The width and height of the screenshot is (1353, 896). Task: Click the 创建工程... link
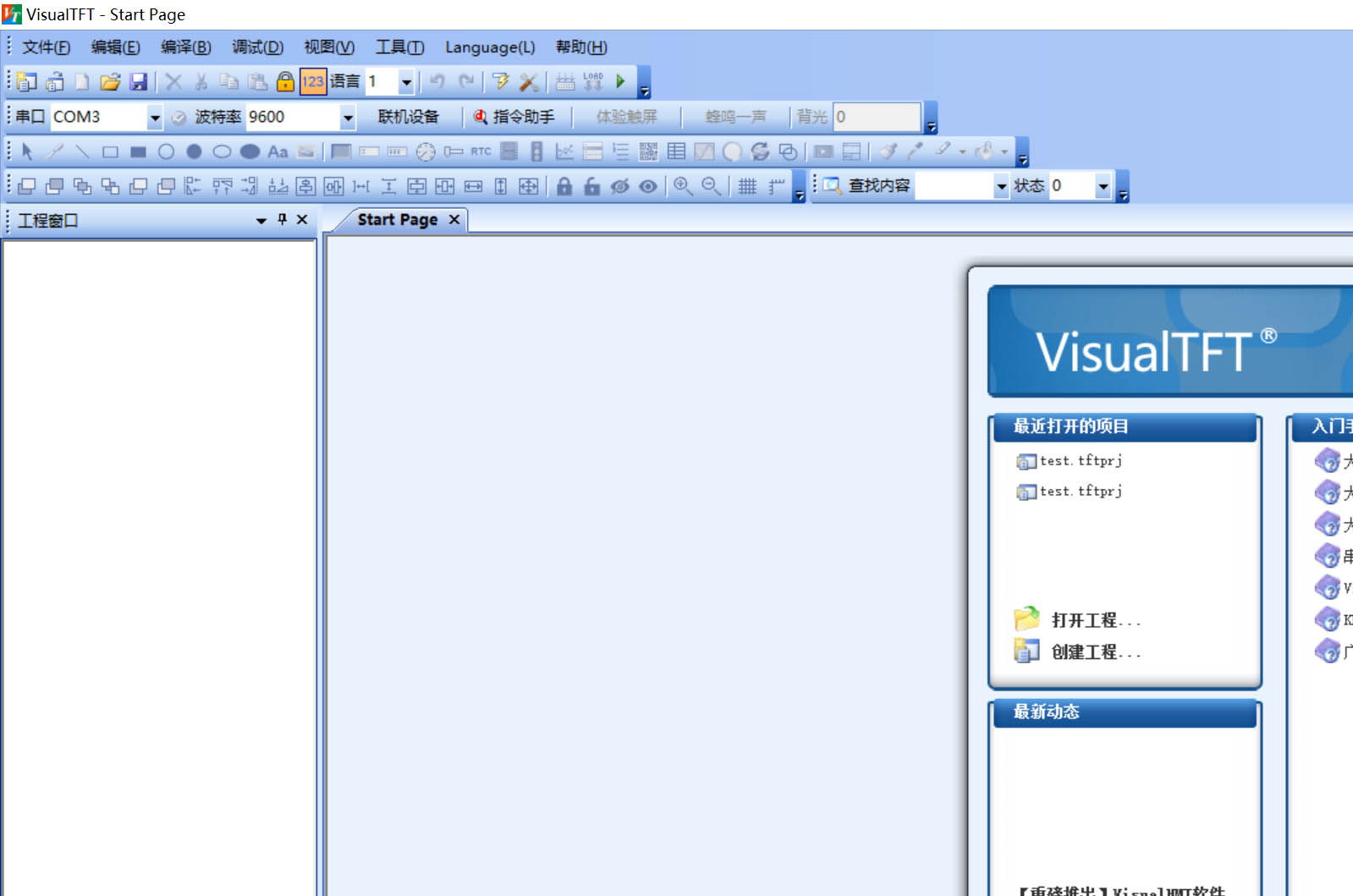click(x=1096, y=652)
